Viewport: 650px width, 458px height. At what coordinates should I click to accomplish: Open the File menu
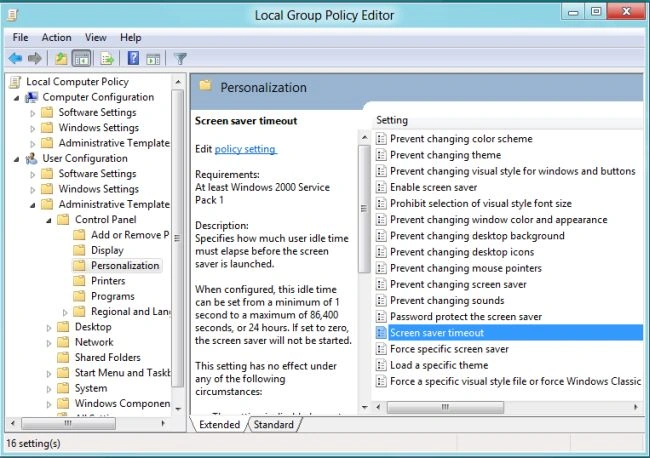point(20,37)
